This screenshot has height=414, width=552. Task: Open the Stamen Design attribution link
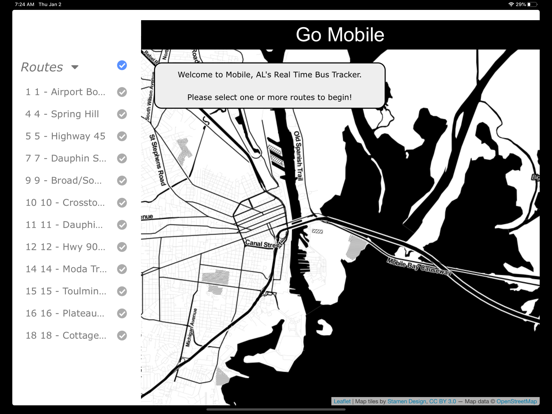coord(407,401)
